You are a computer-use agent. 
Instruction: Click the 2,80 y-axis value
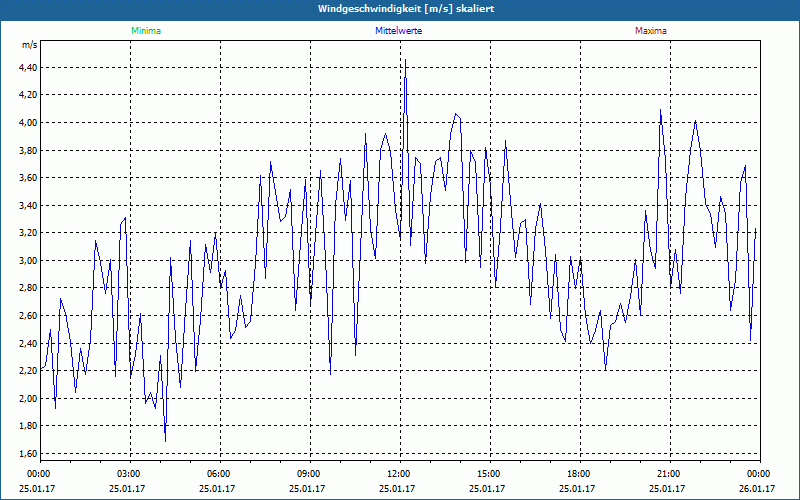(x=29, y=288)
